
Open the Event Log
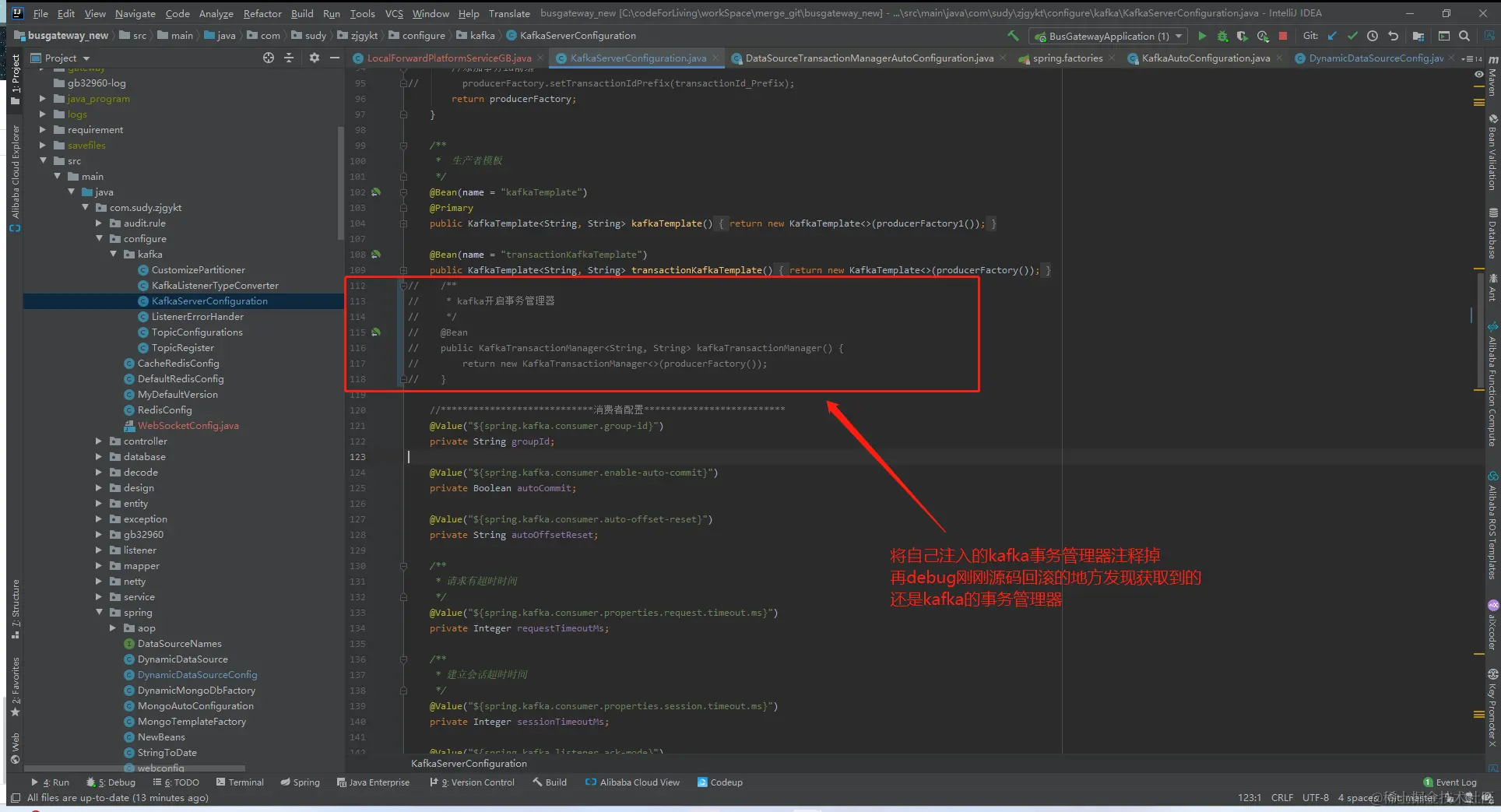tap(1450, 782)
